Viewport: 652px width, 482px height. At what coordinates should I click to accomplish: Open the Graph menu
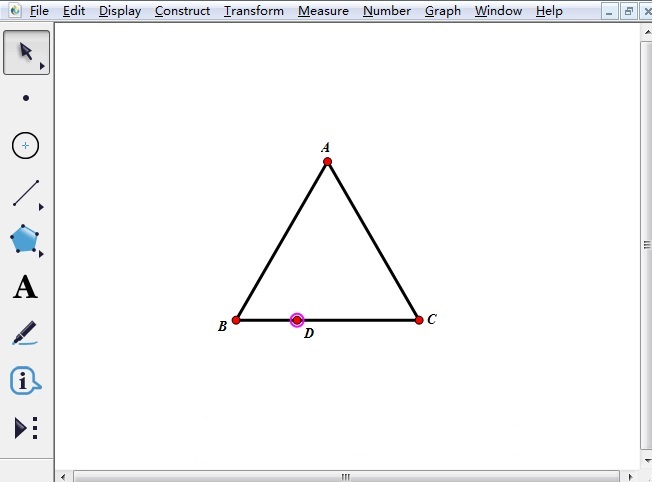[442, 11]
